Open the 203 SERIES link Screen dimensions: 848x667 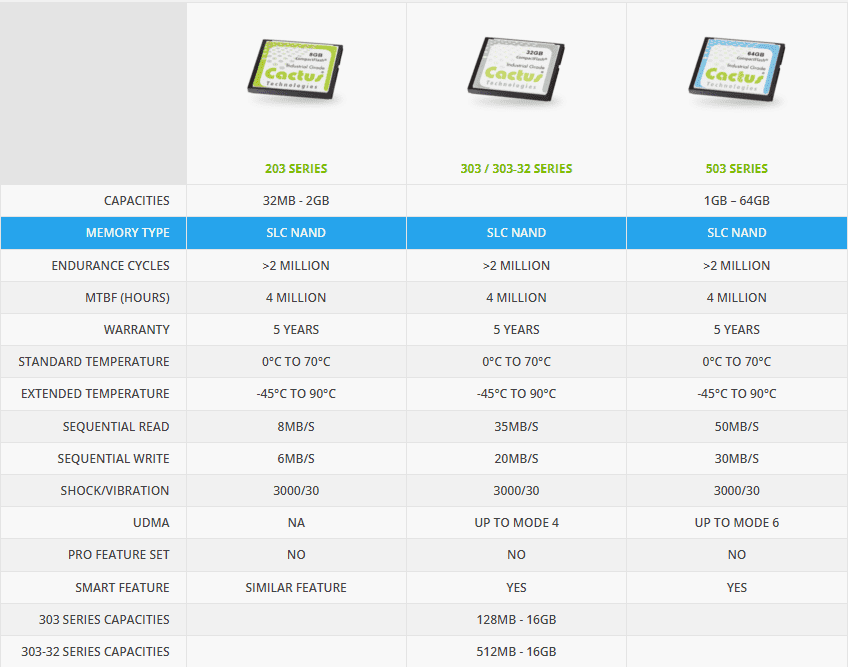tap(296, 169)
